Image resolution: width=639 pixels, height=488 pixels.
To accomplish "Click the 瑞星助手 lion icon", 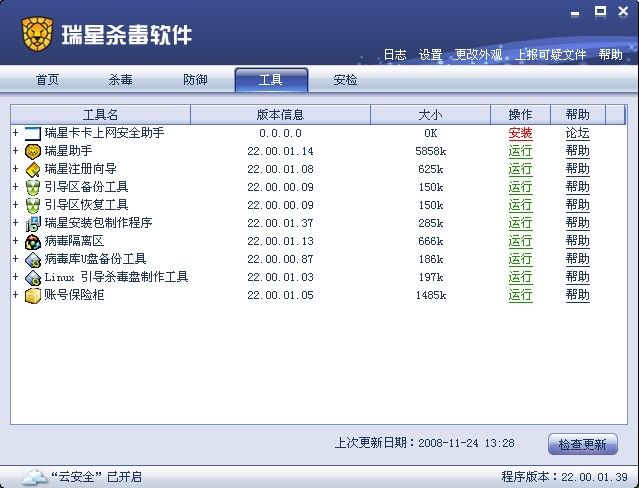I will coord(33,151).
